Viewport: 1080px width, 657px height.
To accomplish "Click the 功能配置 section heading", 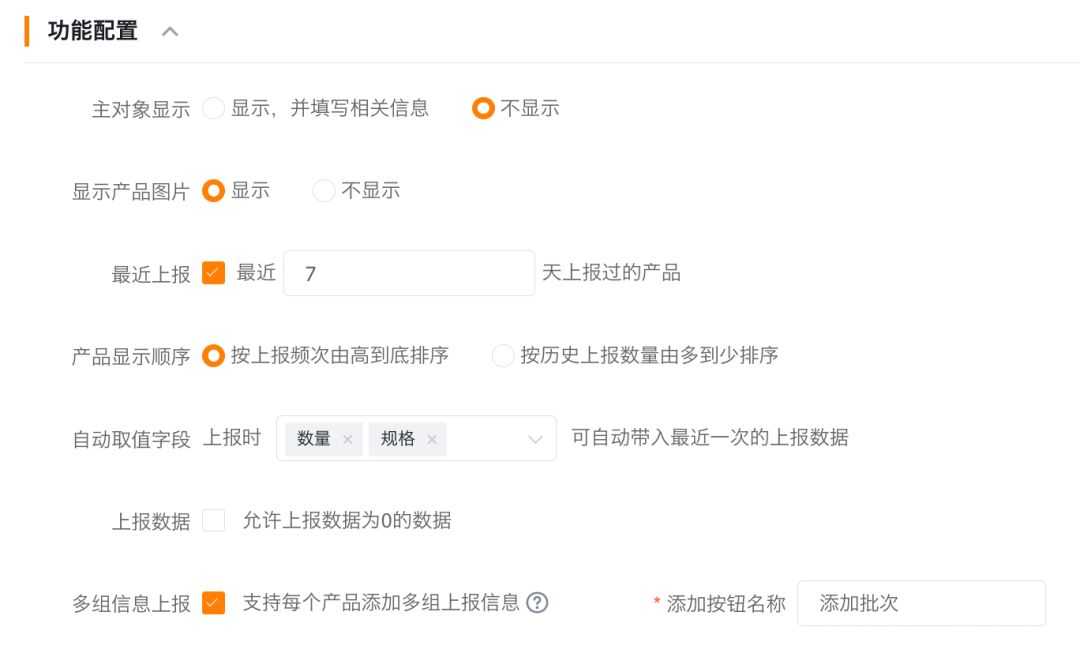I will click(x=93, y=31).
